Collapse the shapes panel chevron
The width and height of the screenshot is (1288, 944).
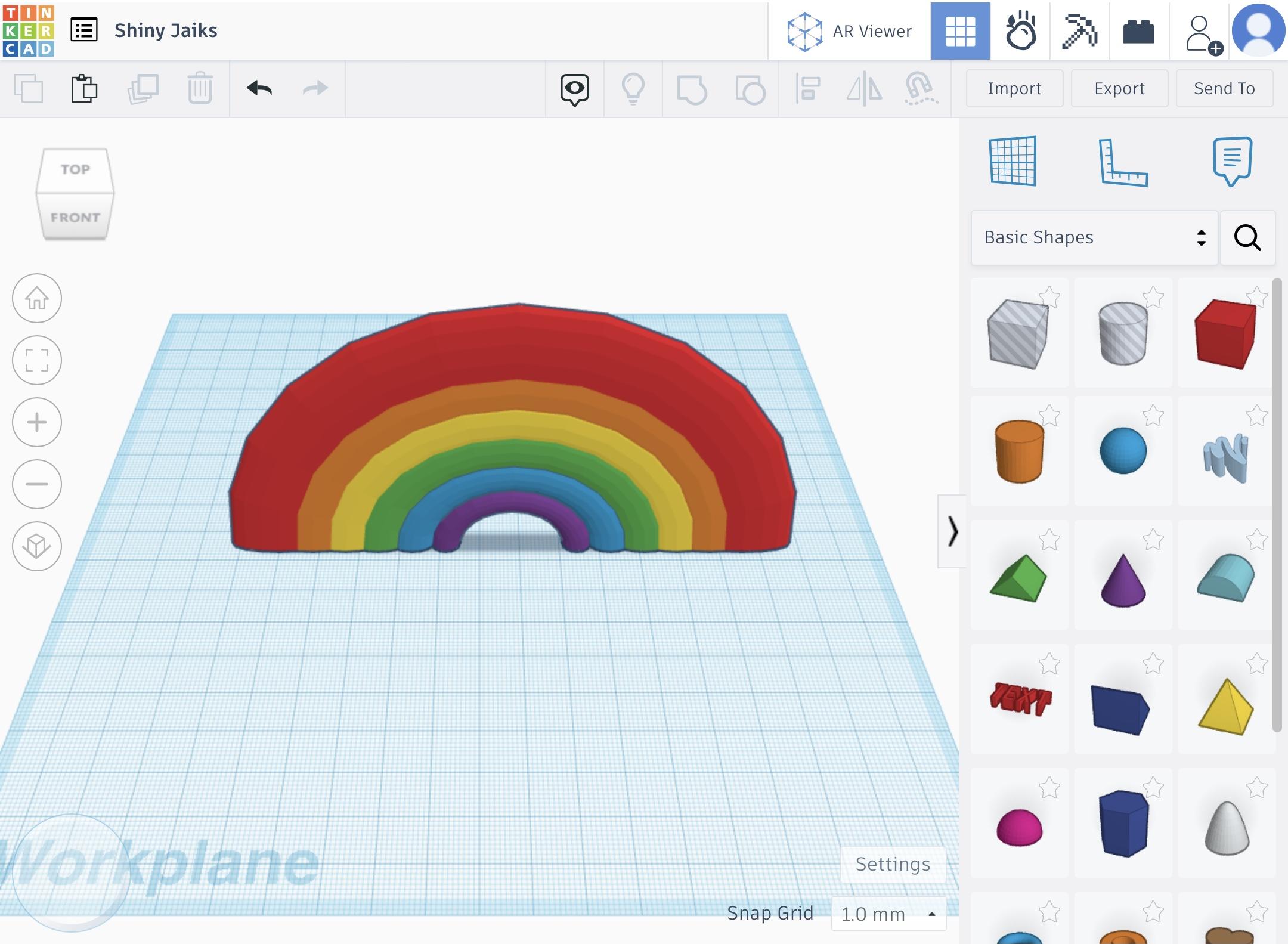click(x=952, y=531)
